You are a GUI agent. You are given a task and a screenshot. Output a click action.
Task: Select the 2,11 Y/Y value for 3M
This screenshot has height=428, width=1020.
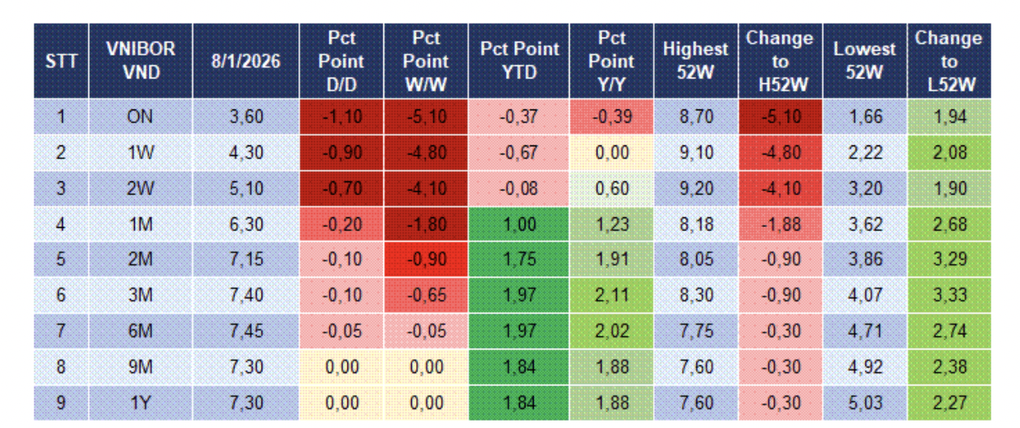[x=611, y=295]
